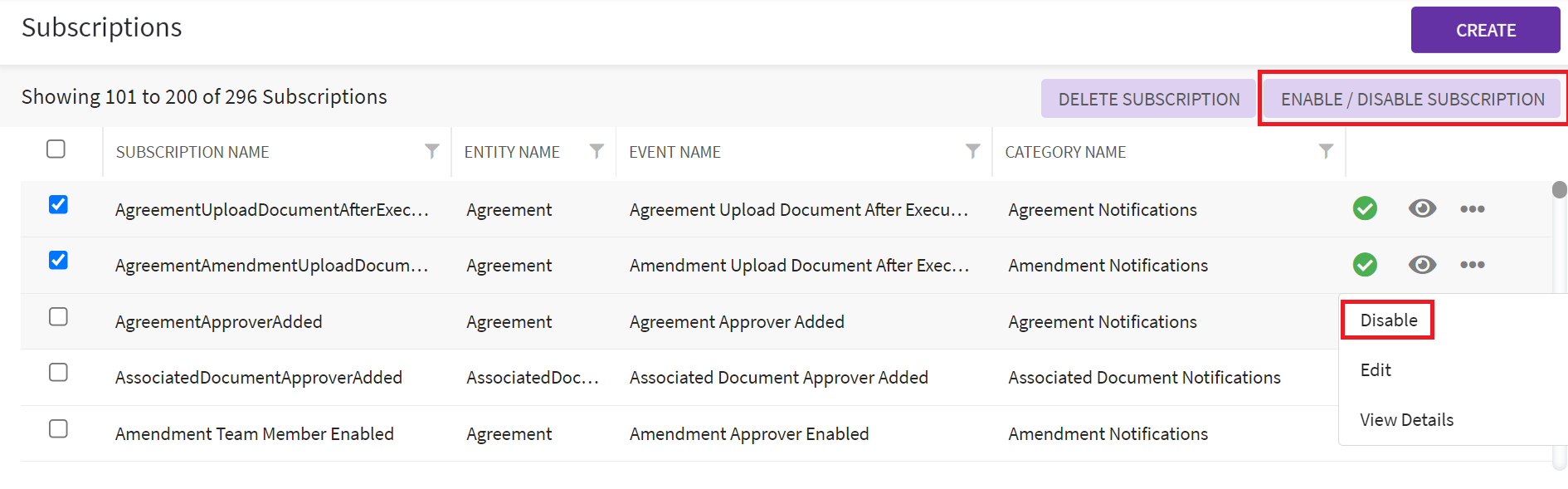Click eye view icon in AgreementAmendmentUploadDocum row
Viewport: 1568px width, 489px height.
[1422, 265]
